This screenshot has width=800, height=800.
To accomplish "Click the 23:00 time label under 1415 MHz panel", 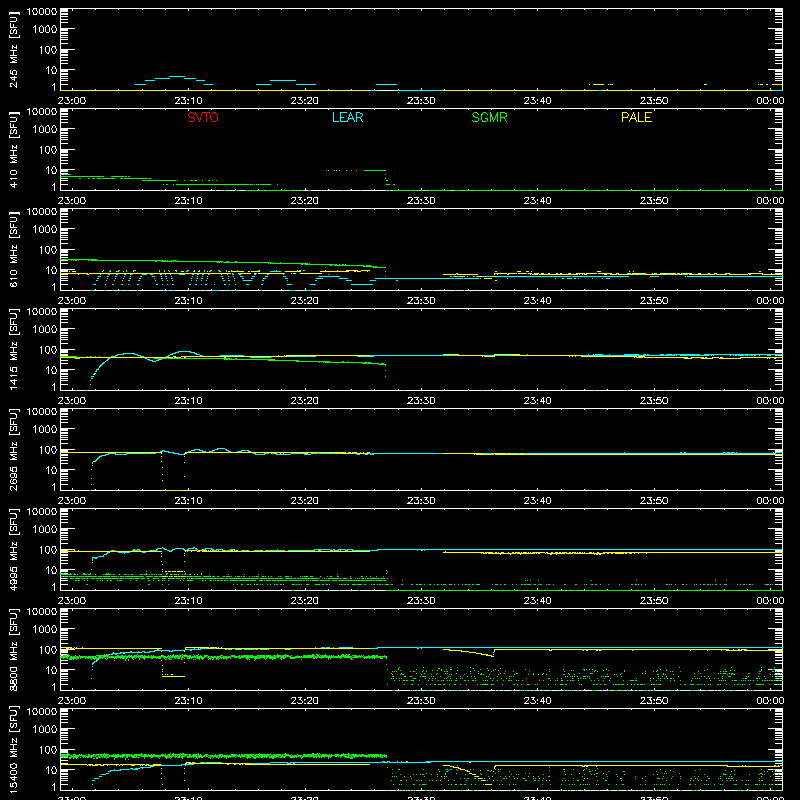I will (x=71, y=401).
